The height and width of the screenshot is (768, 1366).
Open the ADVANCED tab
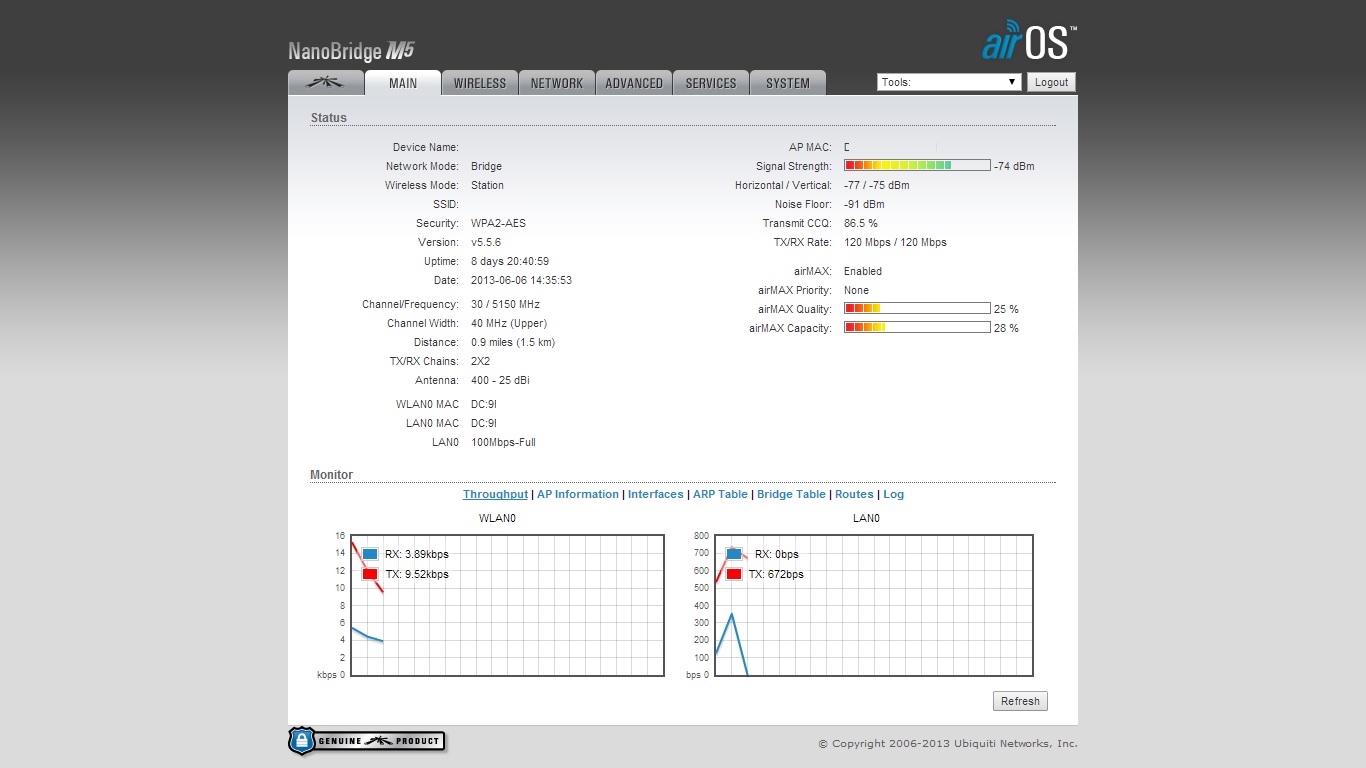[634, 83]
